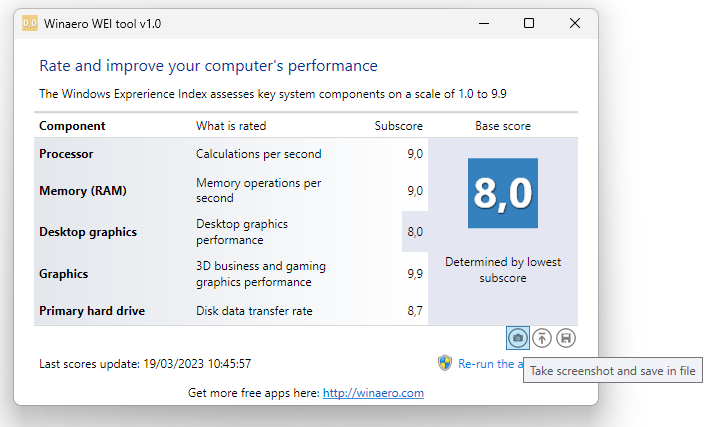
Task: Click the highlighted Desktop graphics subscore 8,0
Action: [414, 232]
